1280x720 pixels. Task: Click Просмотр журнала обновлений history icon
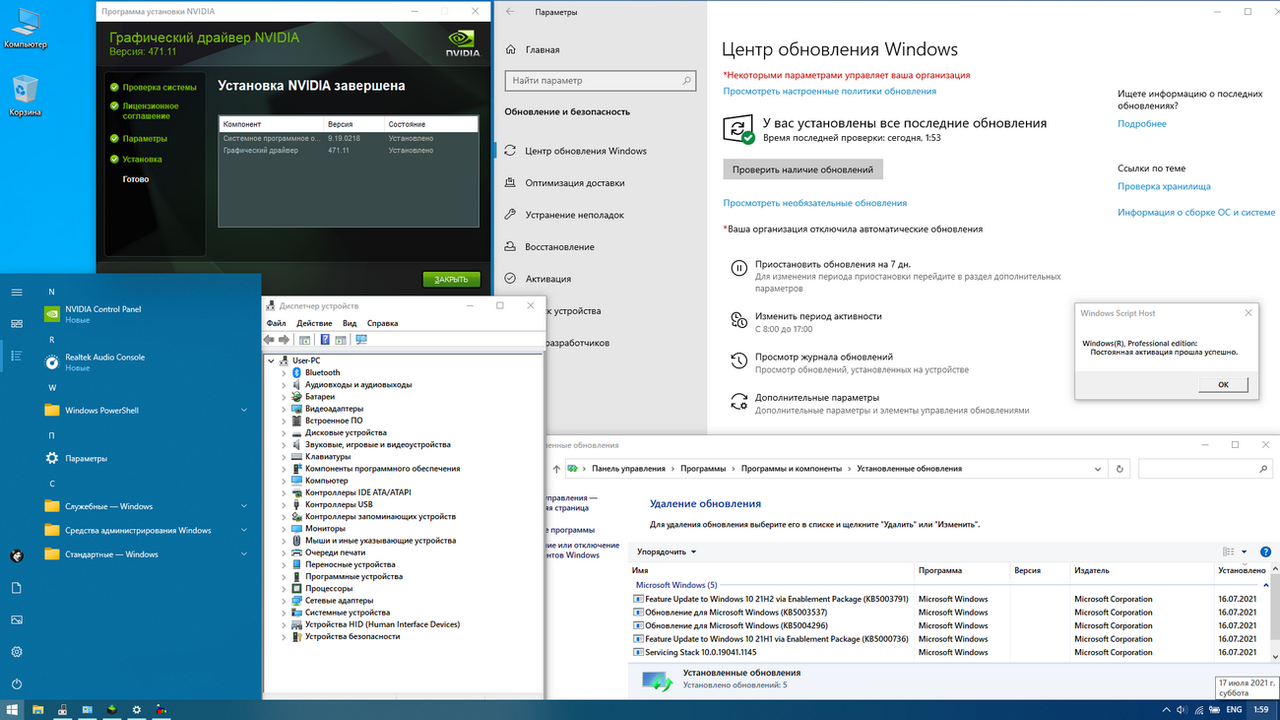click(739, 361)
